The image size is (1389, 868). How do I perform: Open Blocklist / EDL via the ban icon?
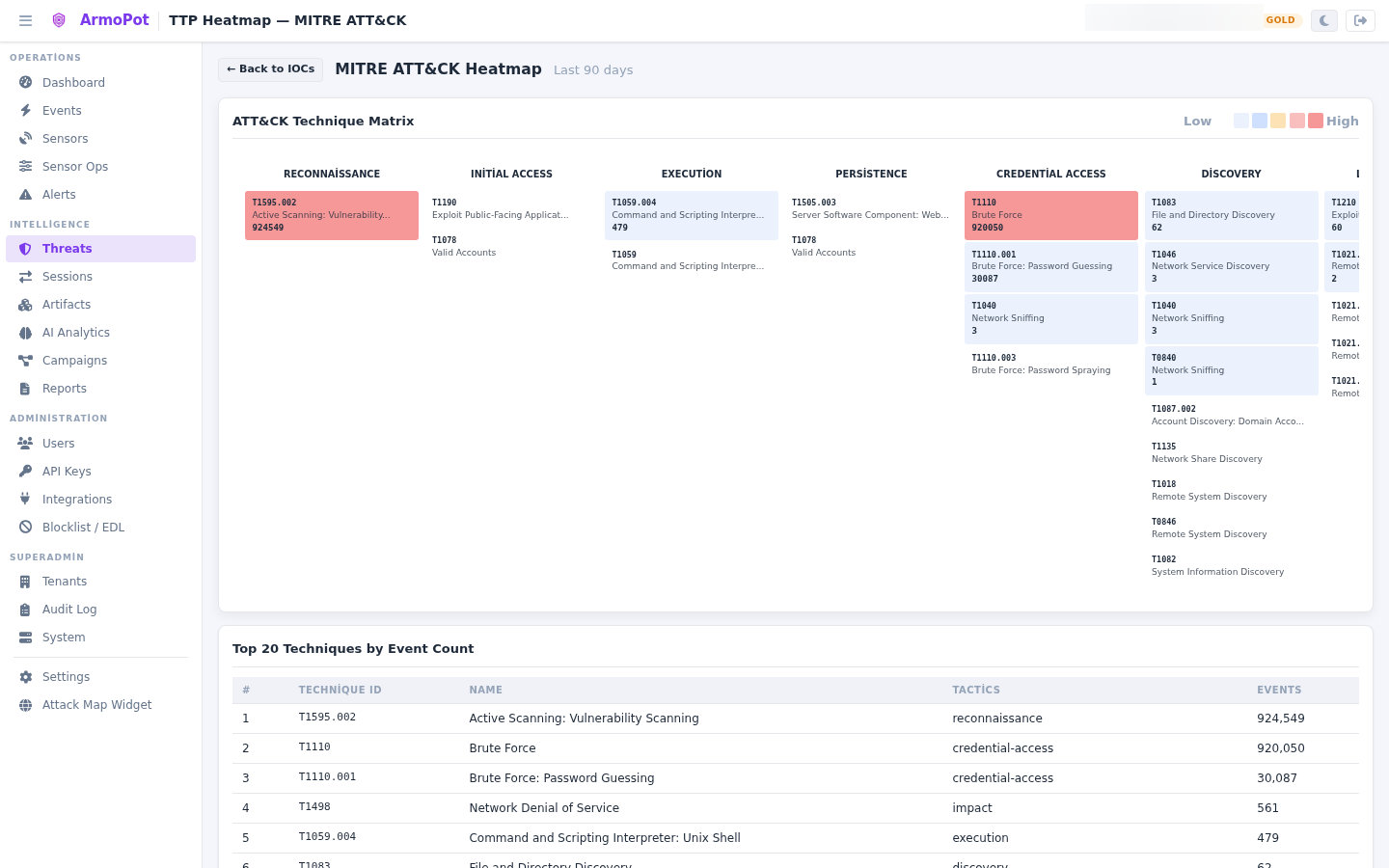coord(26,528)
